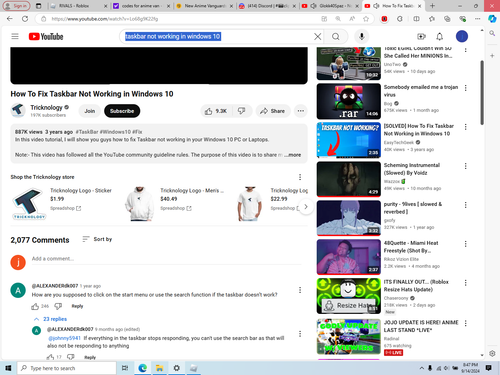Image resolution: width=500 pixels, height=375 pixels.
Task: Open options for trojan virus video
Action: [466, 88]
